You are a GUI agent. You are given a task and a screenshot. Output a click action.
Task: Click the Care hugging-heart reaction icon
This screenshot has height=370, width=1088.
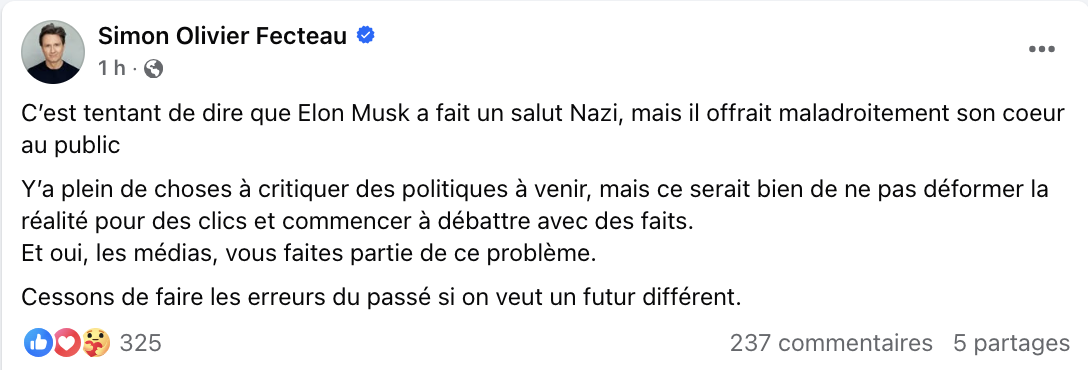point(96,342)
